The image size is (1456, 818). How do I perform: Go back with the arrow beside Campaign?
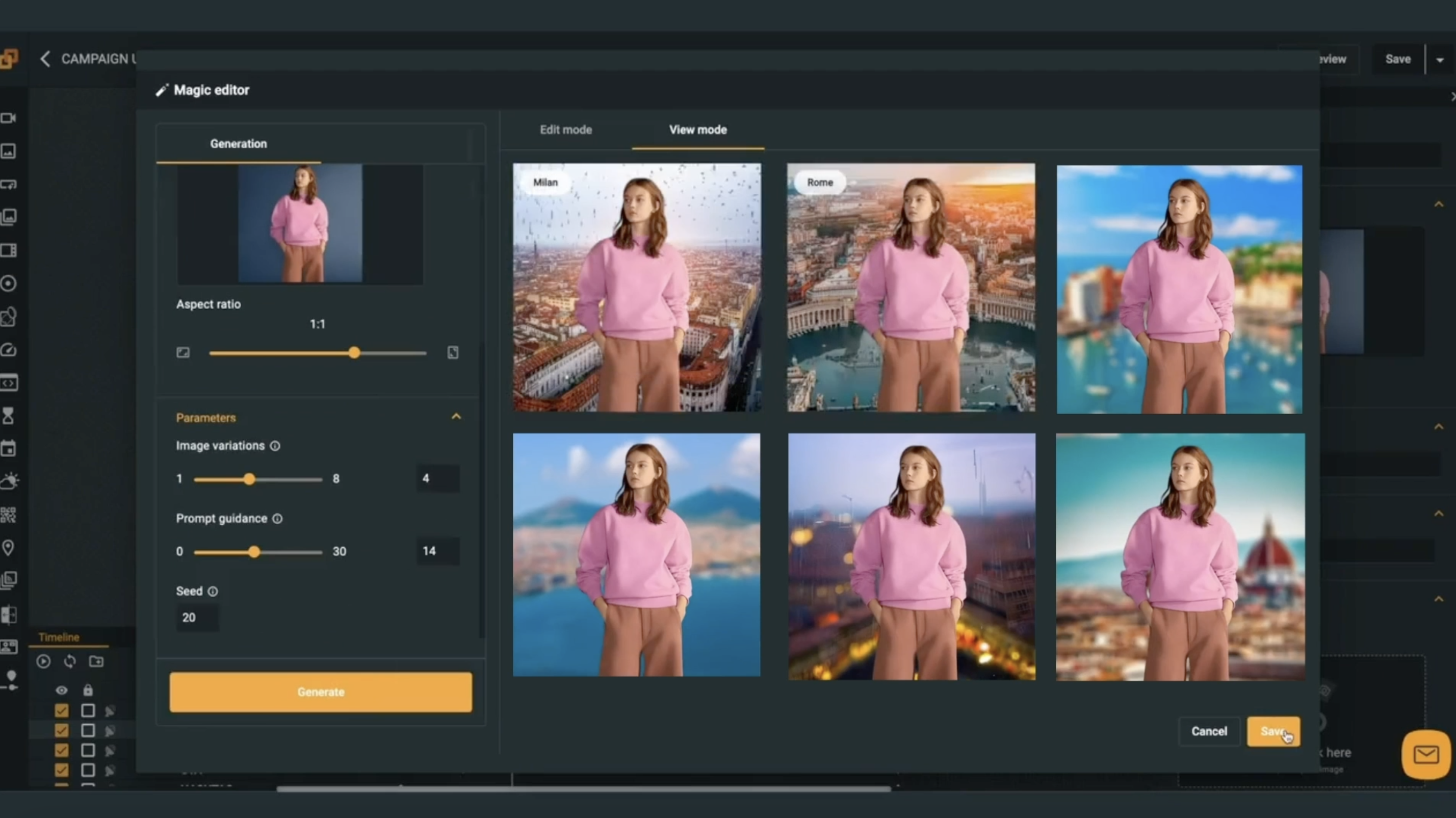(45, 59)
